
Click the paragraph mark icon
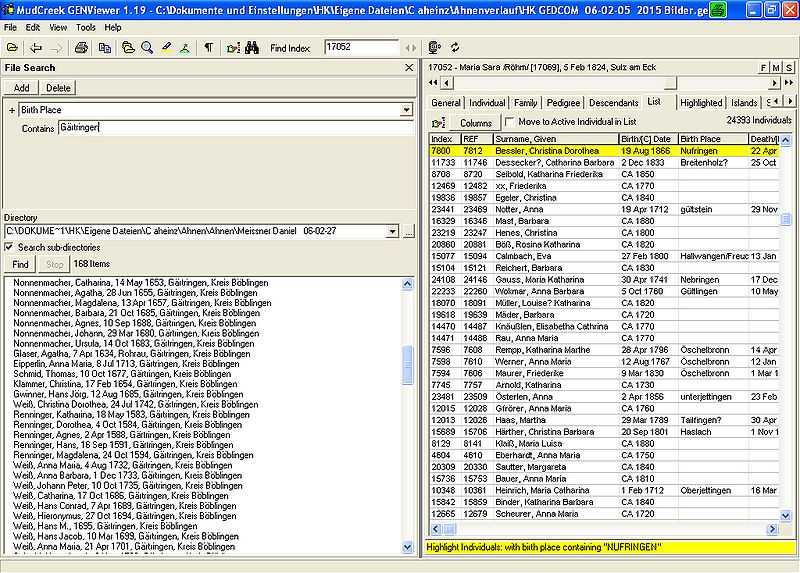pyautogui.click(x=208, y=47)
